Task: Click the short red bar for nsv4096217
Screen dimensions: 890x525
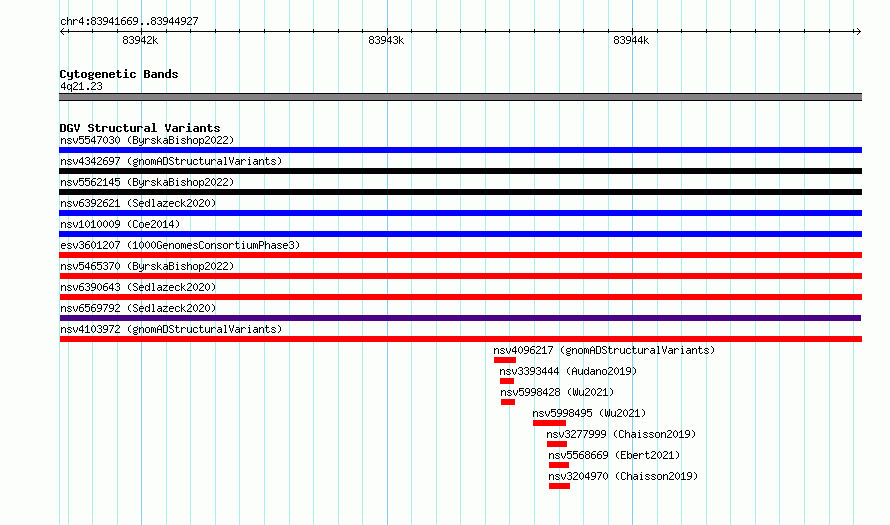Action: (x=505, y=360)
